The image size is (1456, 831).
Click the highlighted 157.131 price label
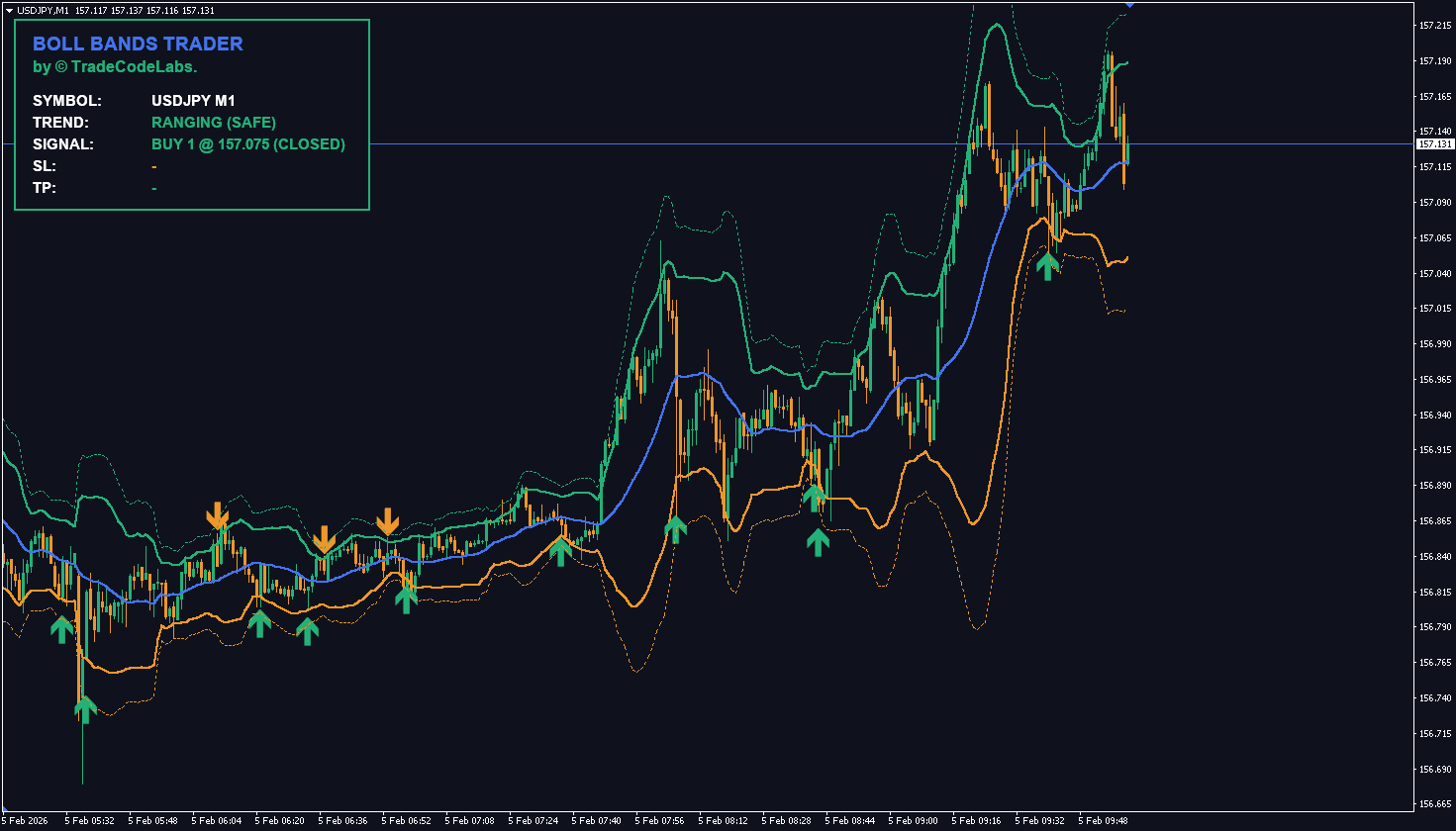(x=1432, y=142)
